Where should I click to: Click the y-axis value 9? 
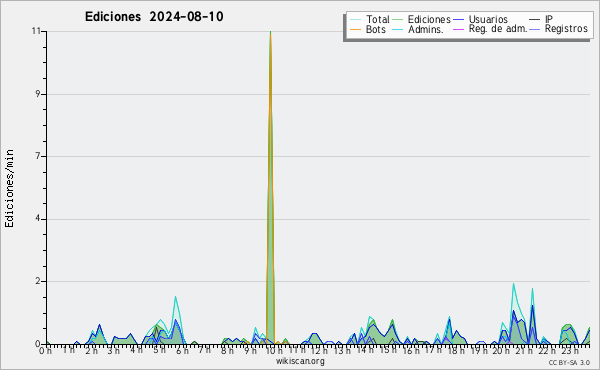tap(38, 94)
